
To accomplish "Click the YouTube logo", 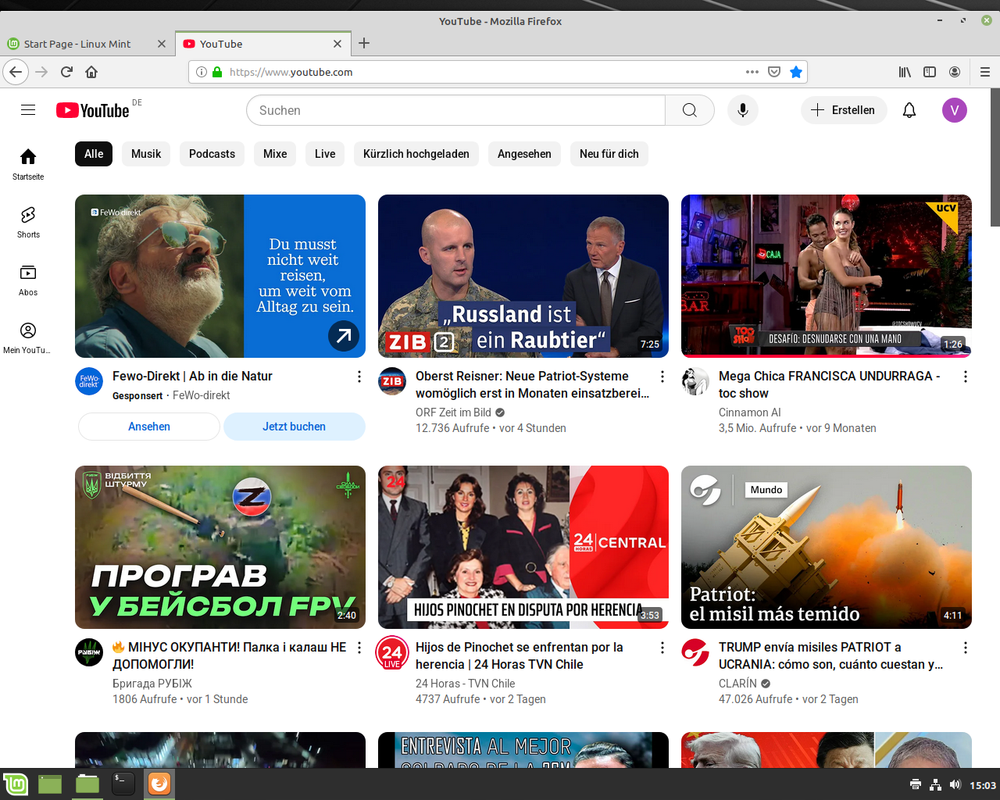I will point(92,110).
